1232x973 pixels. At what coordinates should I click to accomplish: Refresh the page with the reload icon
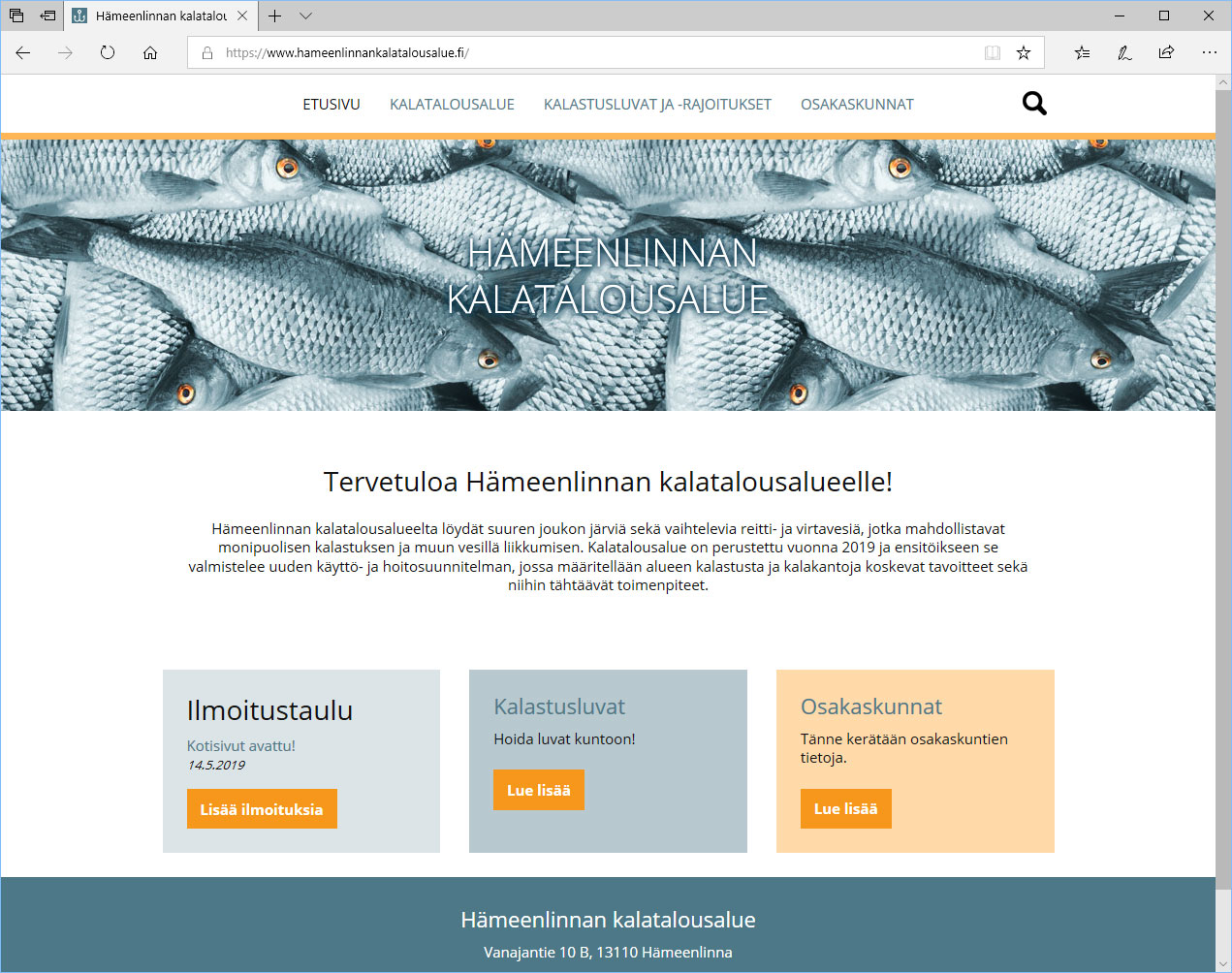pos(108,53)
